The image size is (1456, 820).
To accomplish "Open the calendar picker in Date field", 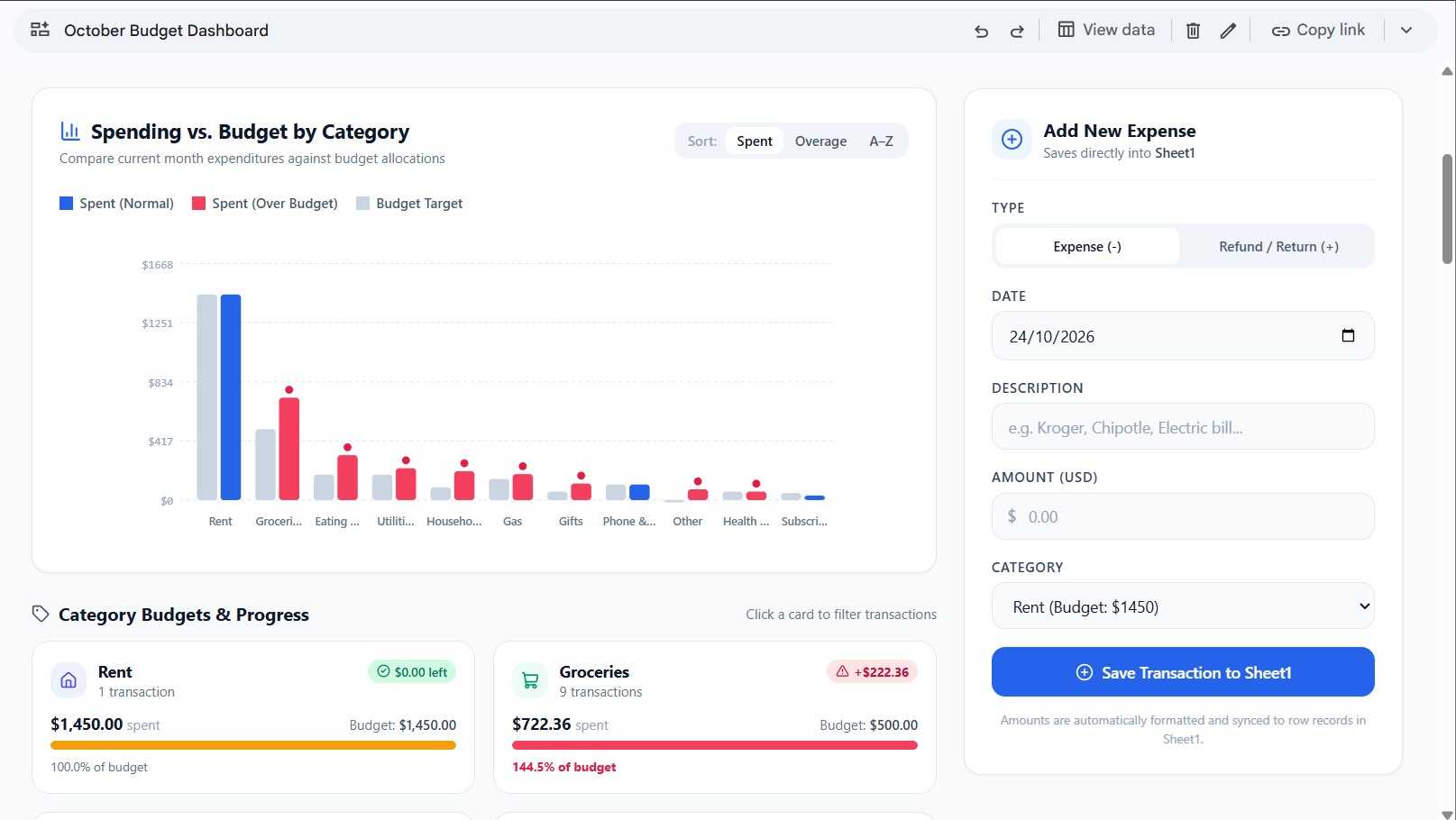I will (x=1348, y=335).
